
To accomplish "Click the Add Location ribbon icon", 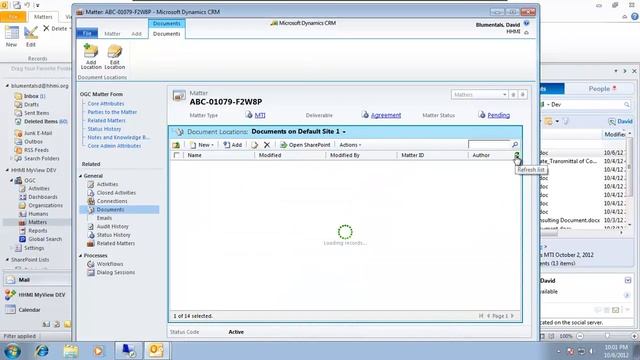I will point(91,57).
